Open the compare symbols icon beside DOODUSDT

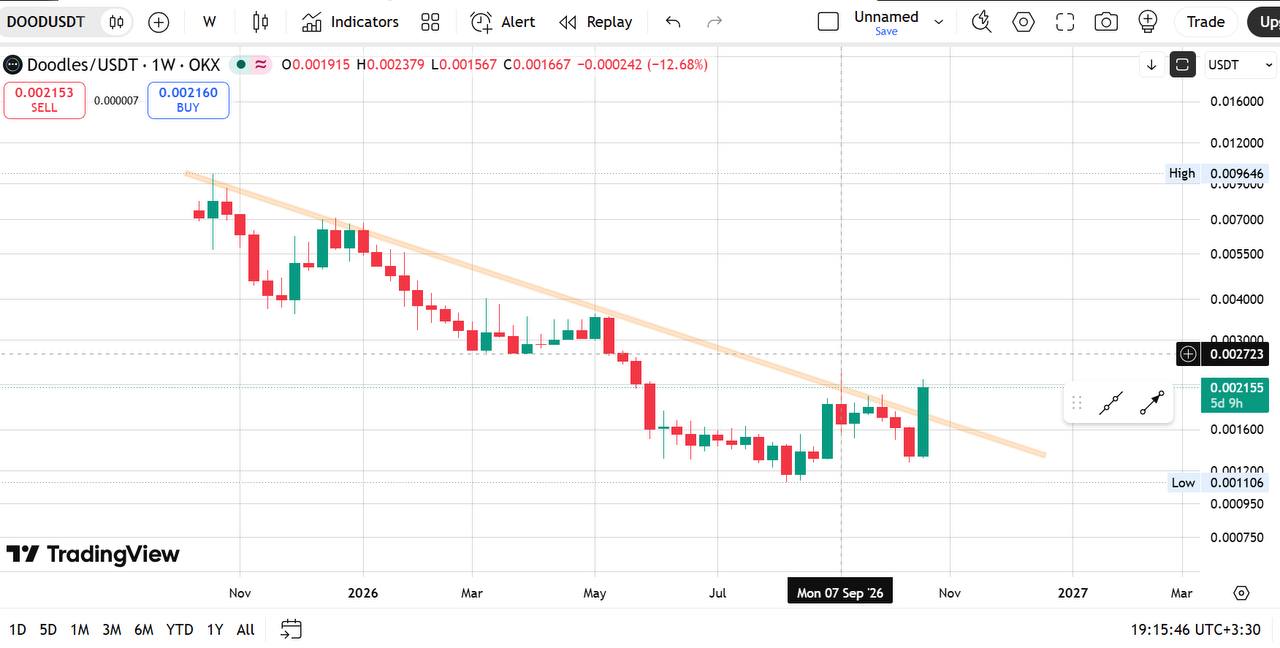[117, 22]
